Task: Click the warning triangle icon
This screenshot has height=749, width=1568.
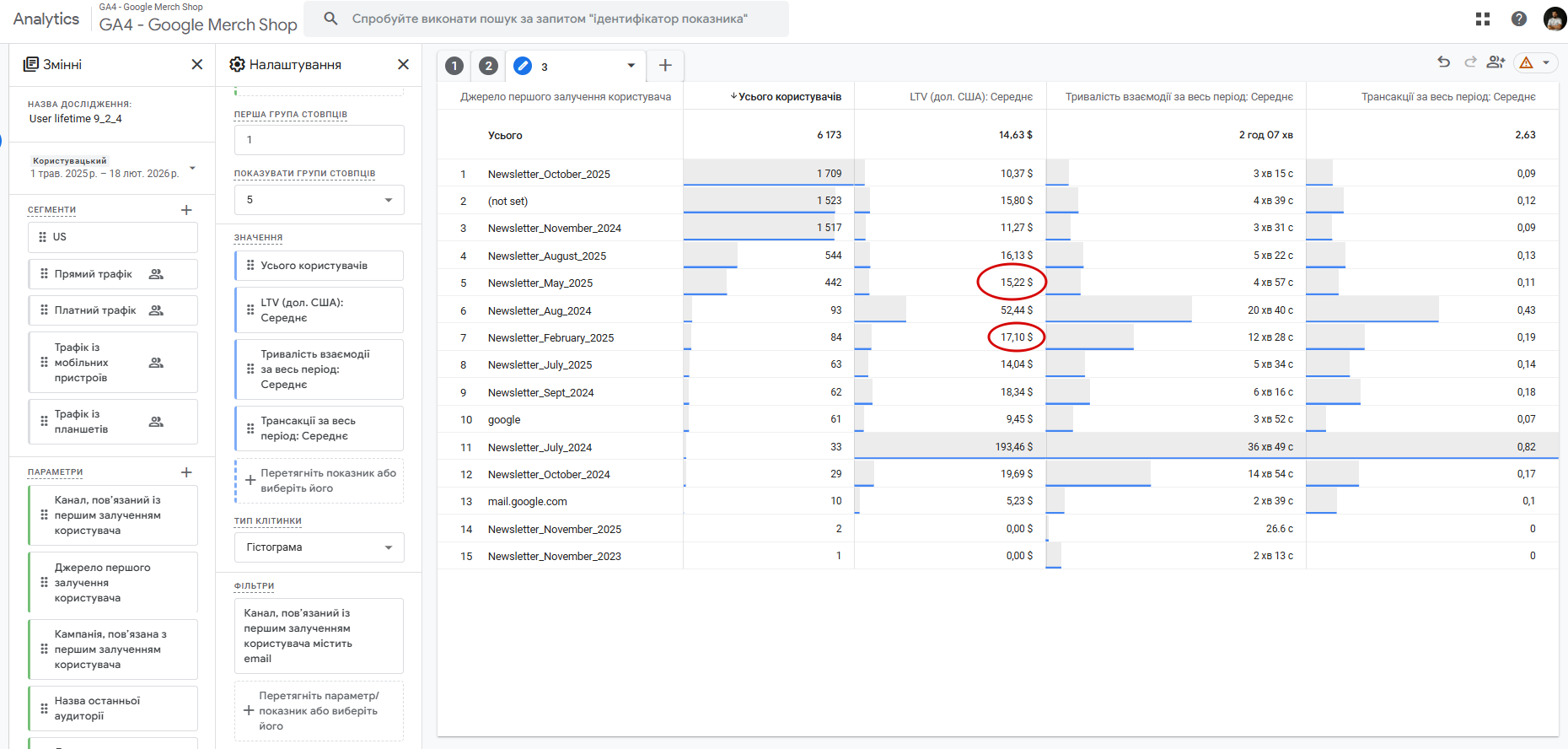Action: click(1526, 62)
